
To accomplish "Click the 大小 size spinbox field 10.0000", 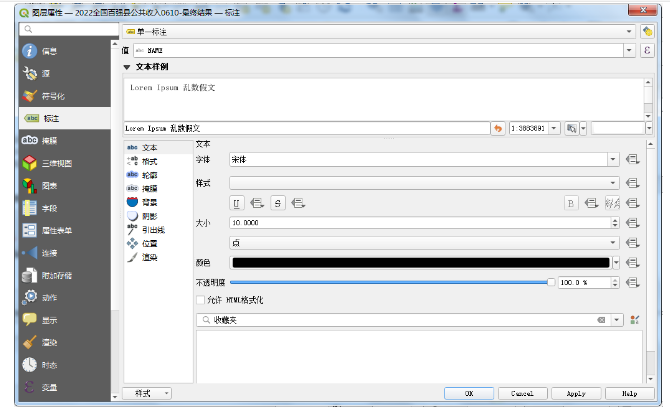I will [421, 223].
